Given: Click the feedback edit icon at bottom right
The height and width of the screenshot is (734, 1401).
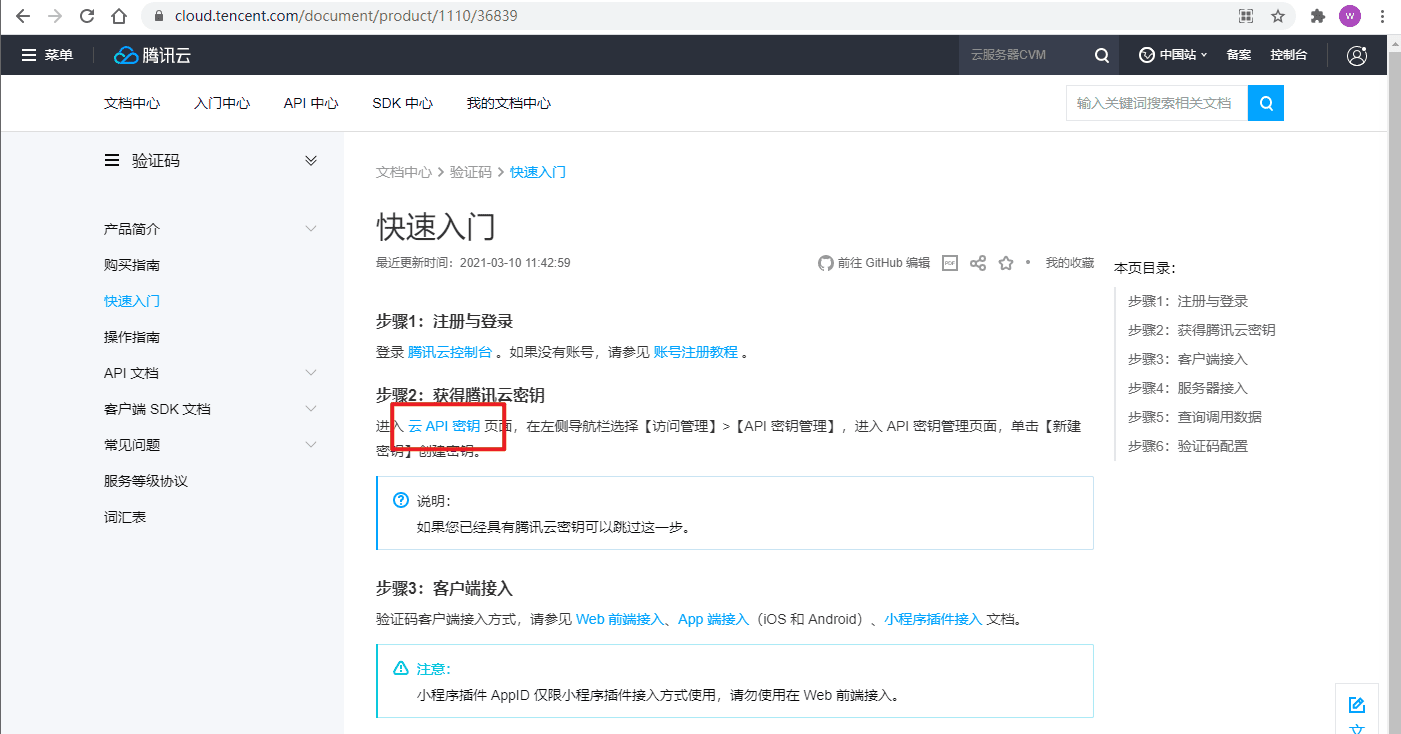Looking at the screenshot, I should pyautogui.click(x=1357, y=705).
